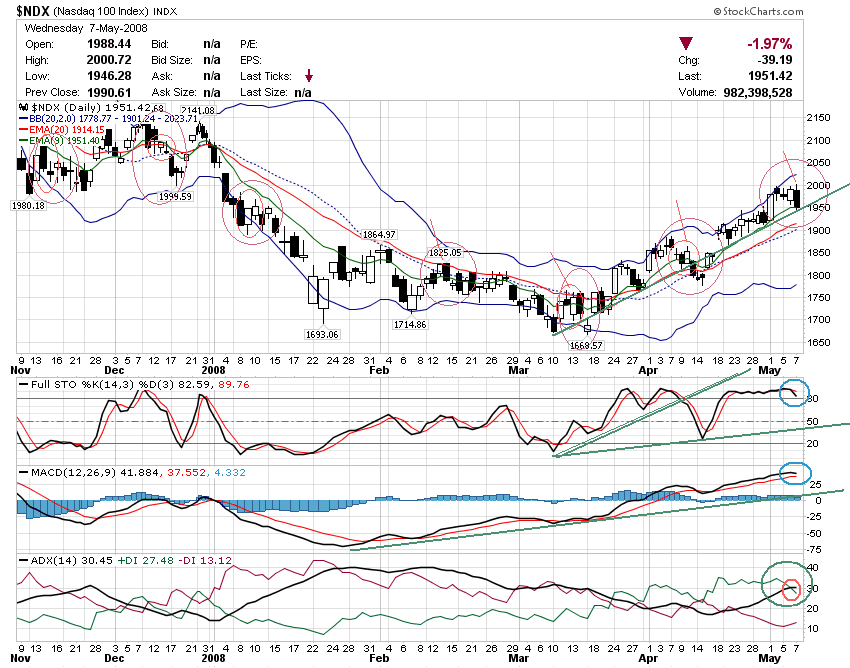
Task: Click the 2008 year label below the price chart
Action: tap(213, 370)
